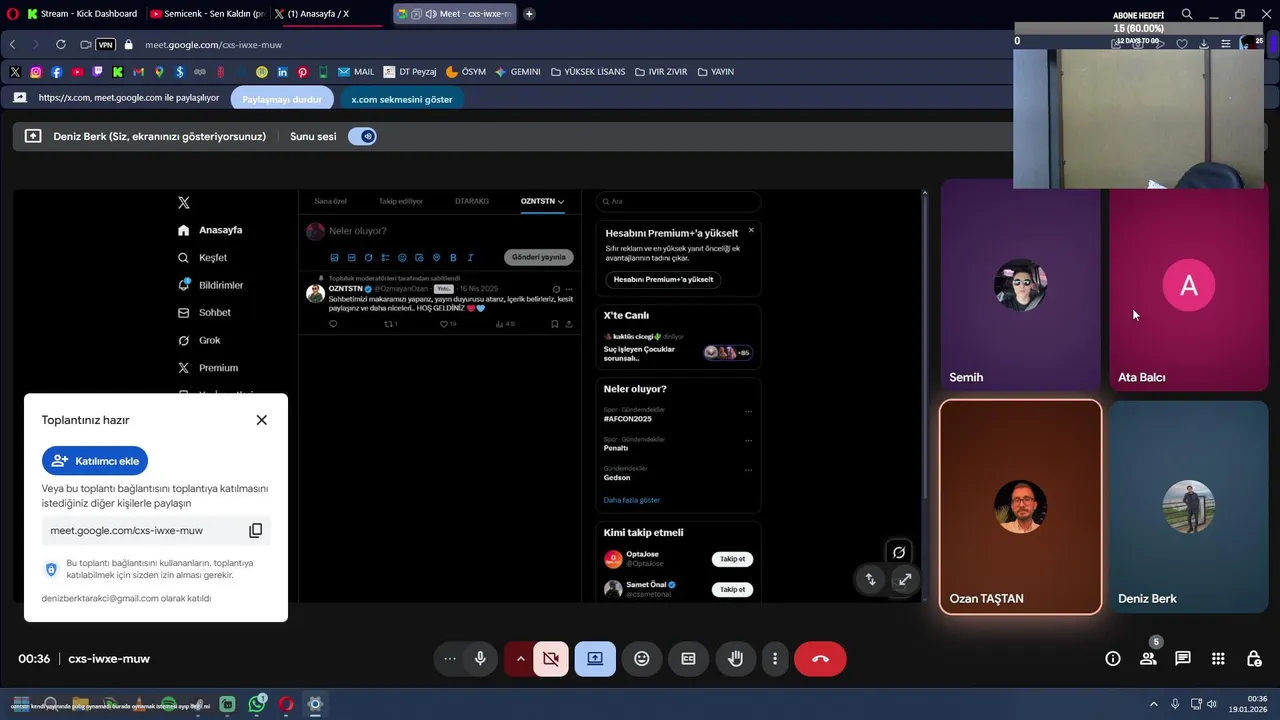
Task: Copy the meet.google.com/cxs-iwxe-muw link
Action: click(255, 530)
